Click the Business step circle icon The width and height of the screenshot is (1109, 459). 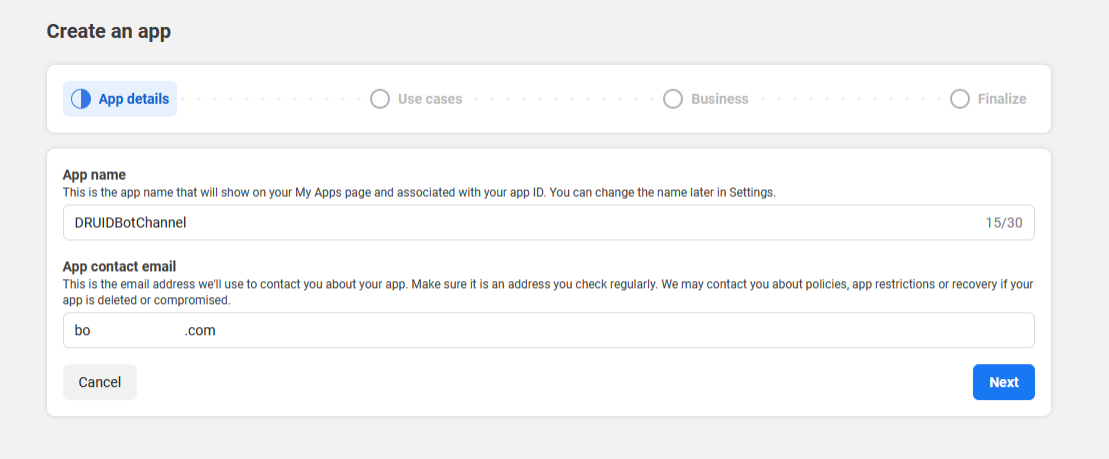pos(673,99)
